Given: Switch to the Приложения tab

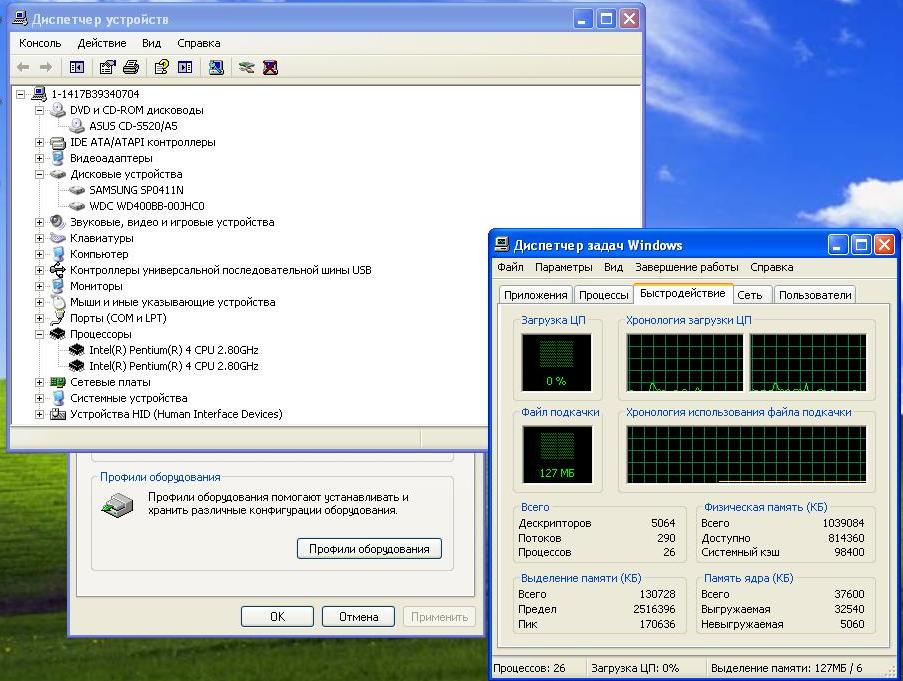Looking at the screenshot, I should point(536,295).
